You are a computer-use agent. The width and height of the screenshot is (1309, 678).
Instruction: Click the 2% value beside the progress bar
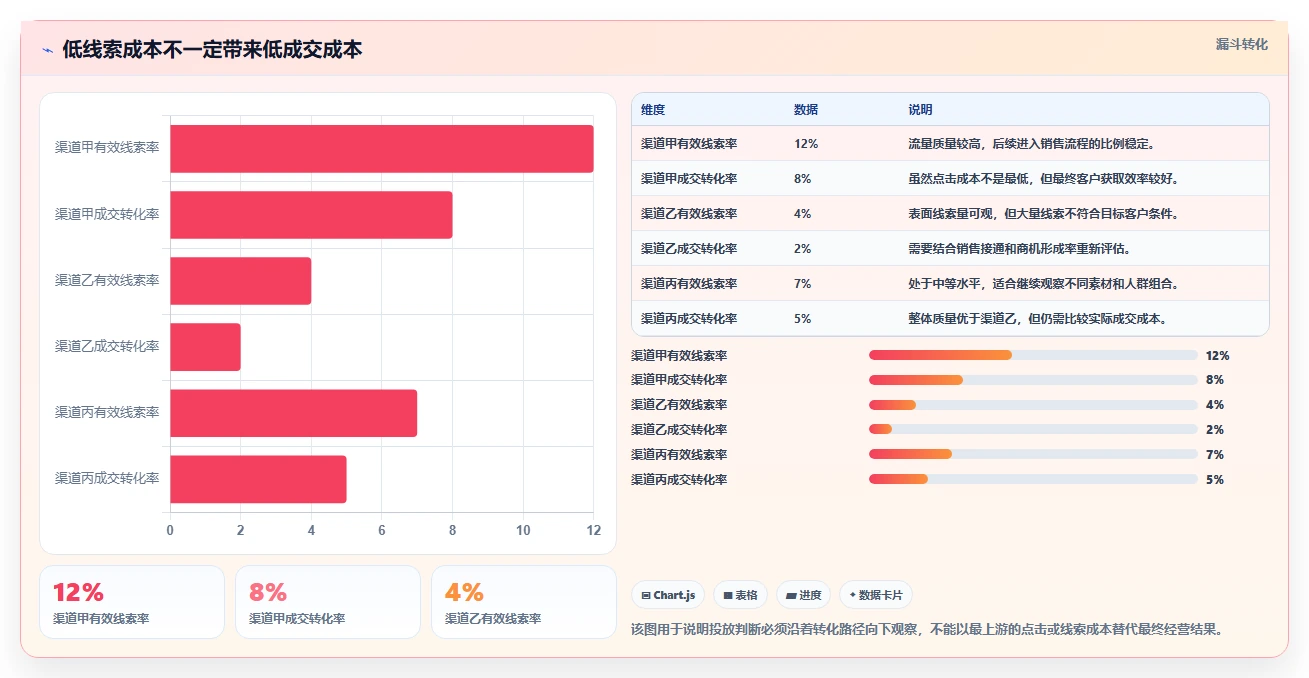click(1214, 430)
